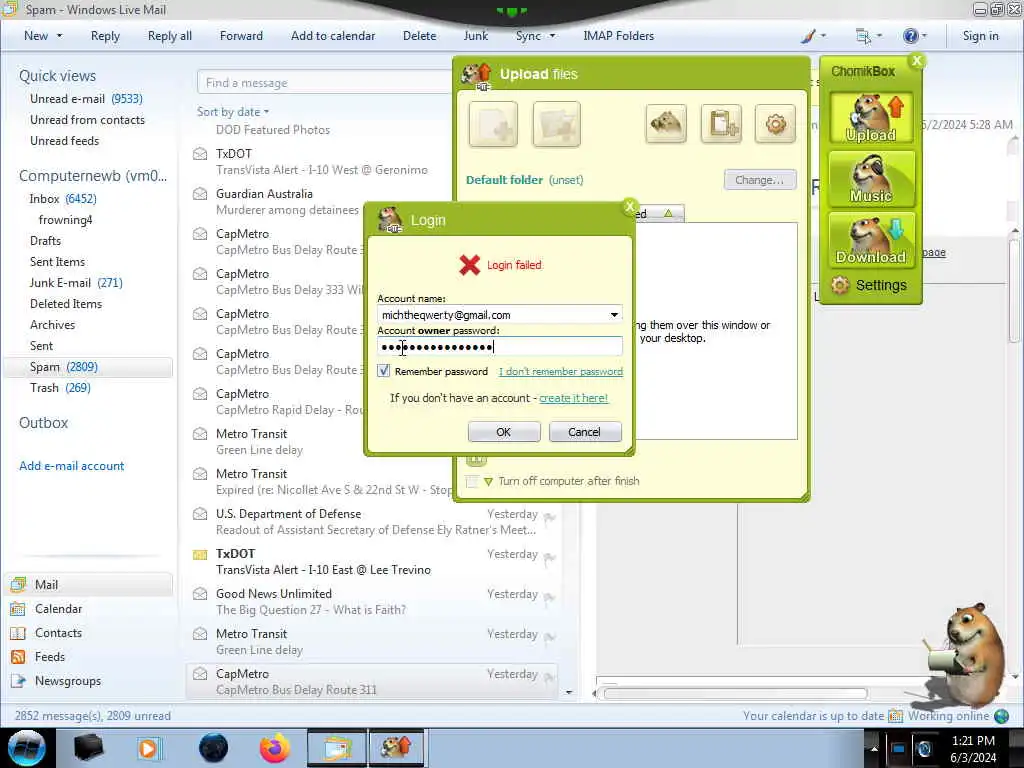This screenshot has width=1024, height=768.
Task: Open the Inbox folder
Action: 63,199
